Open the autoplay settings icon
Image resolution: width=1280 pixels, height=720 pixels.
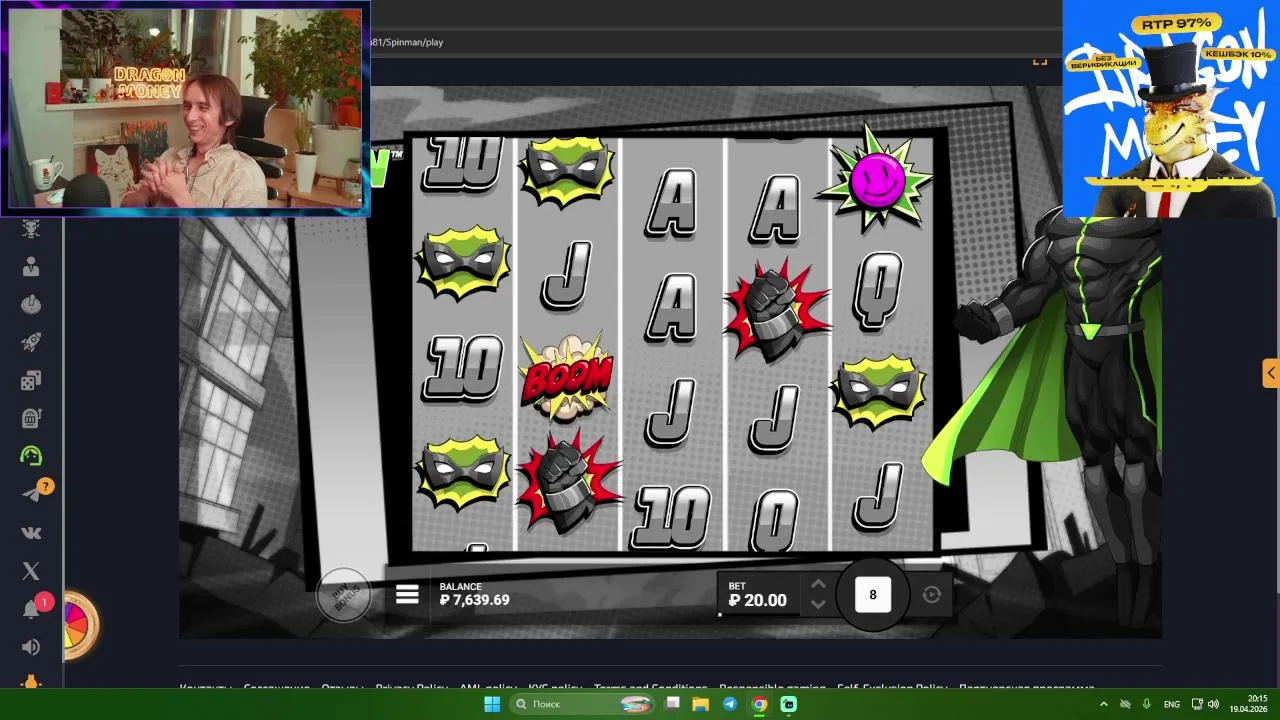click(x=932, y=595)
